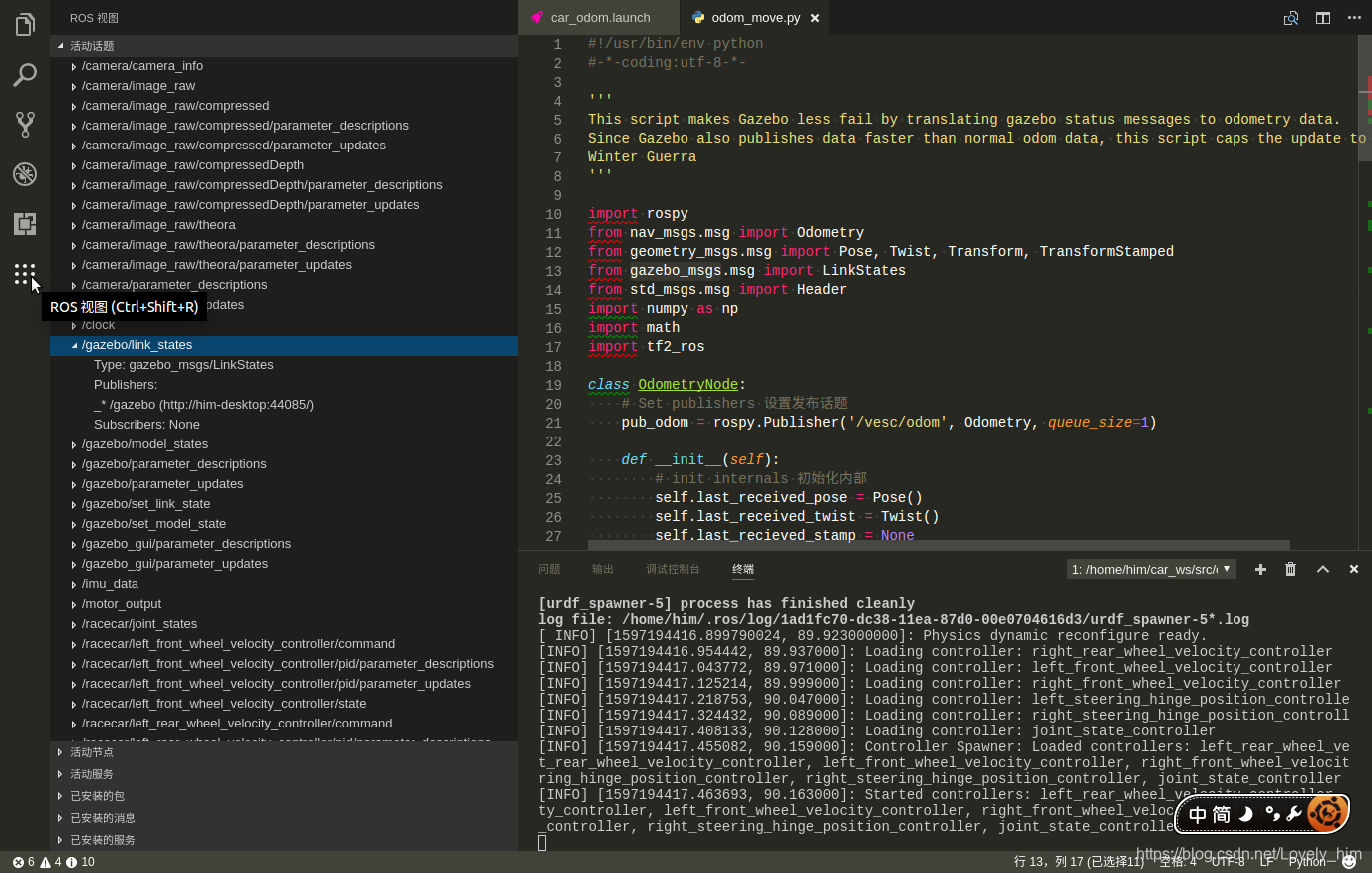Expand the 活动节点 section
The image size is (1372, 873).
tap(284, 752)
